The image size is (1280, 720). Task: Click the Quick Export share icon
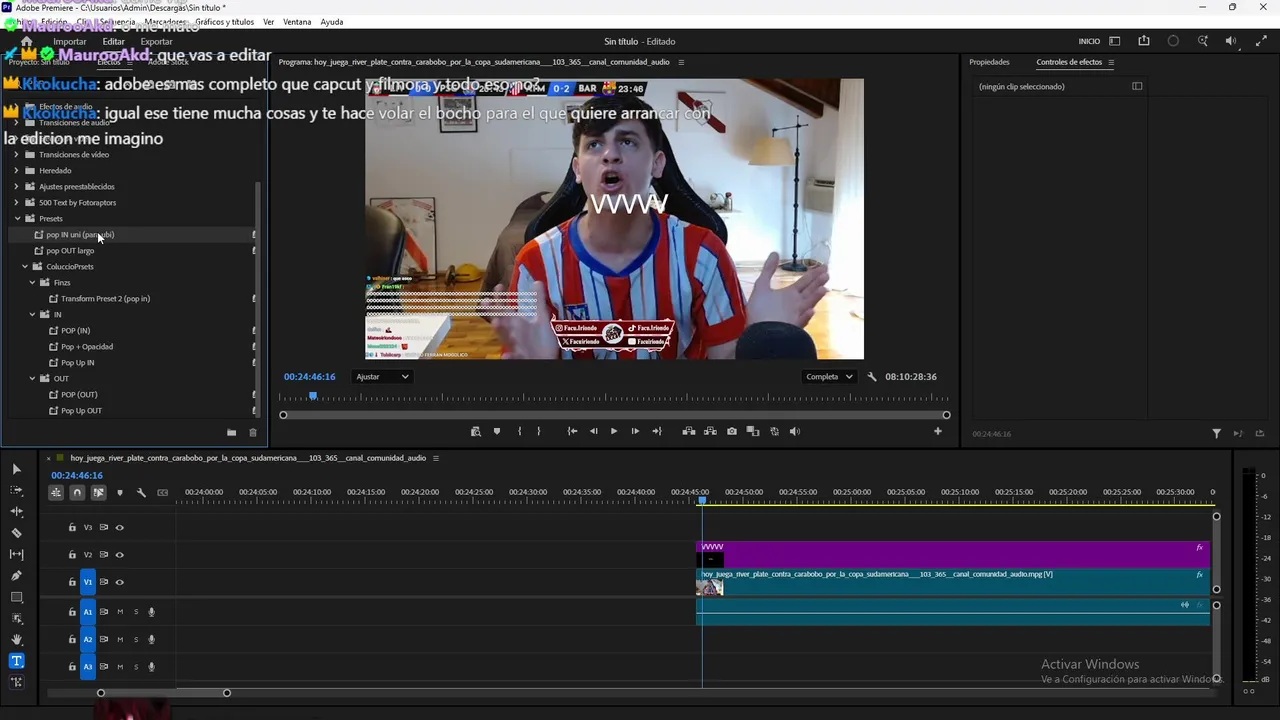1144,41
